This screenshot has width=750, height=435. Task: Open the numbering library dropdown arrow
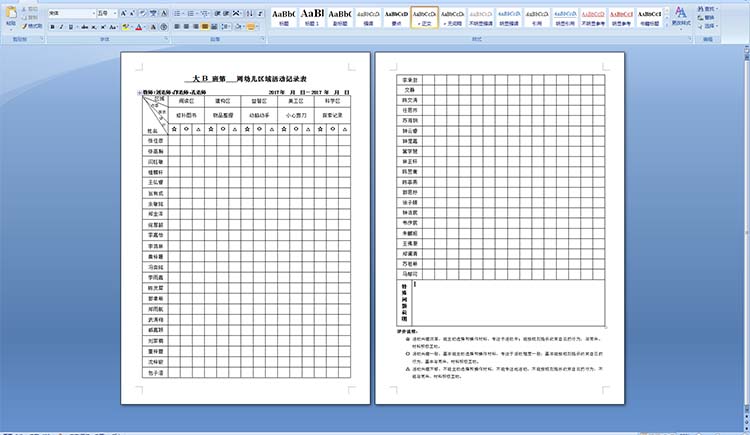[x=197, y=13]
